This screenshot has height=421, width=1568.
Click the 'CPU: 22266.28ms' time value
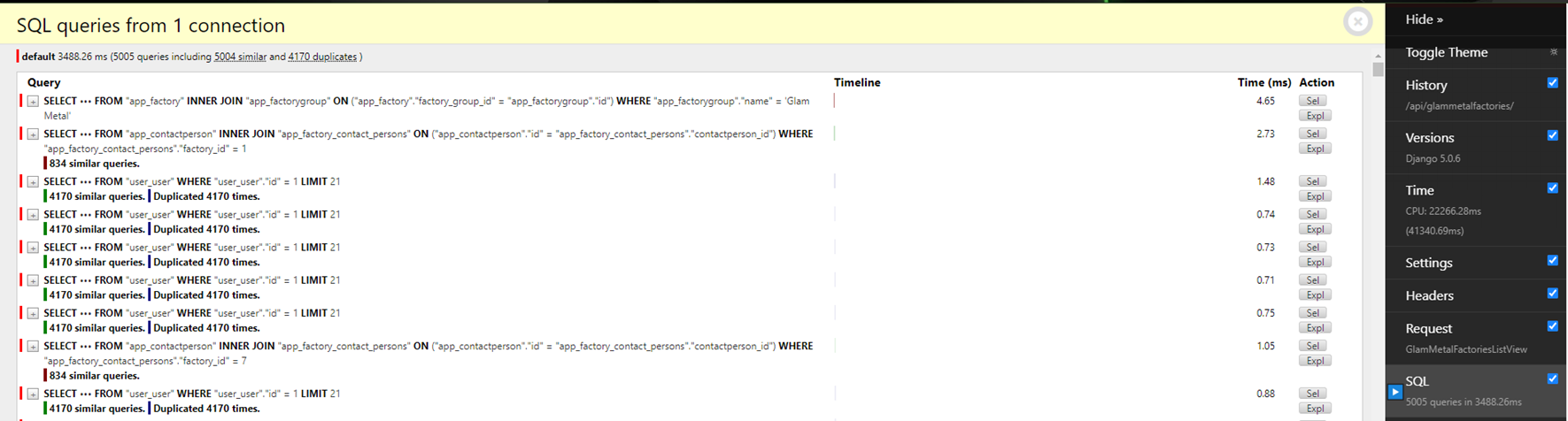1443,211
